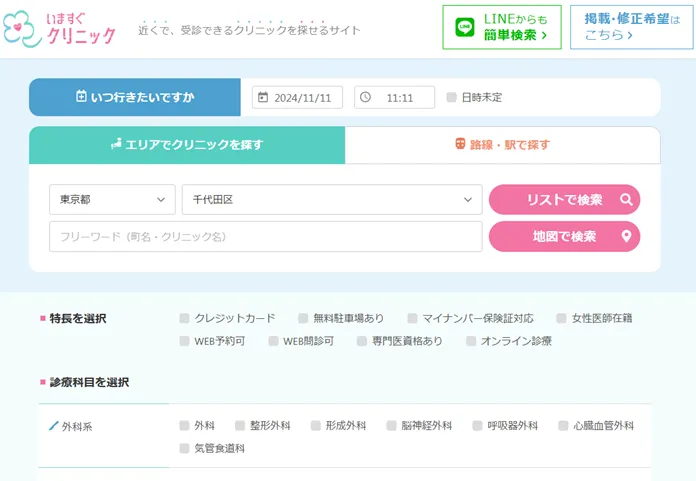
Task: Open the 東京都 prefecture dropdown
Action: click(112, 200)
